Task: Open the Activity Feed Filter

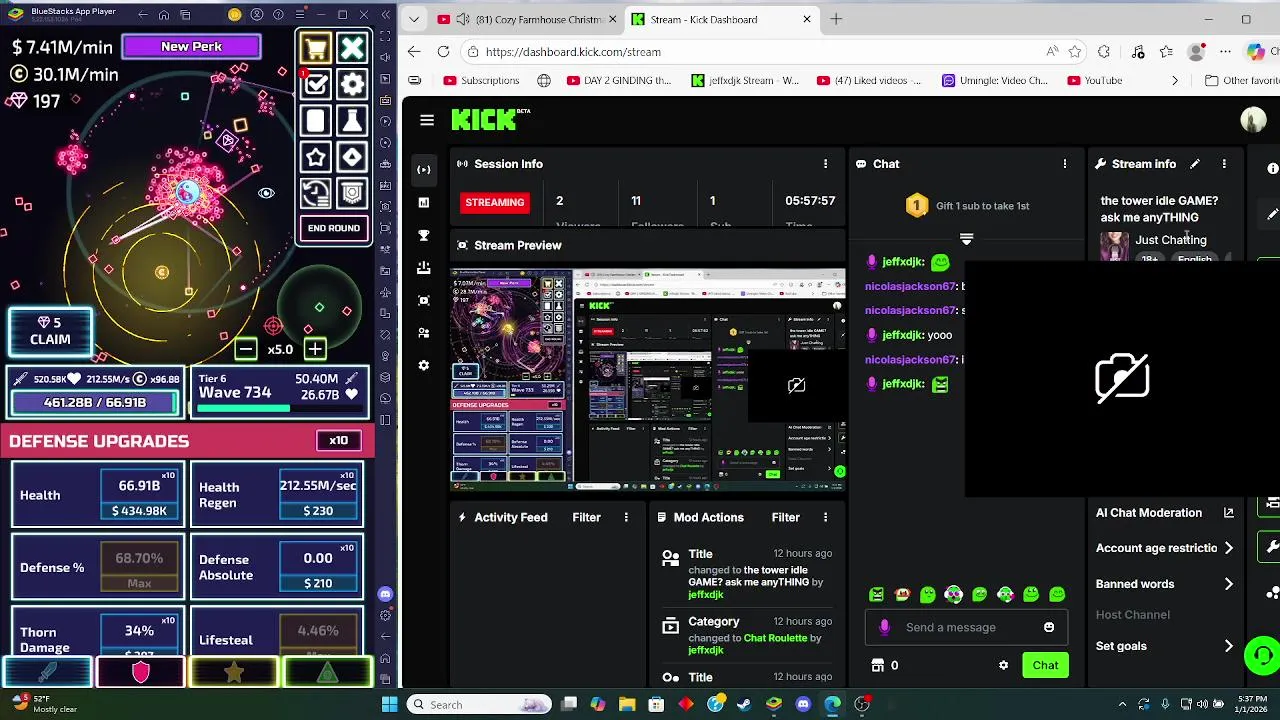Action: [586, 517]
